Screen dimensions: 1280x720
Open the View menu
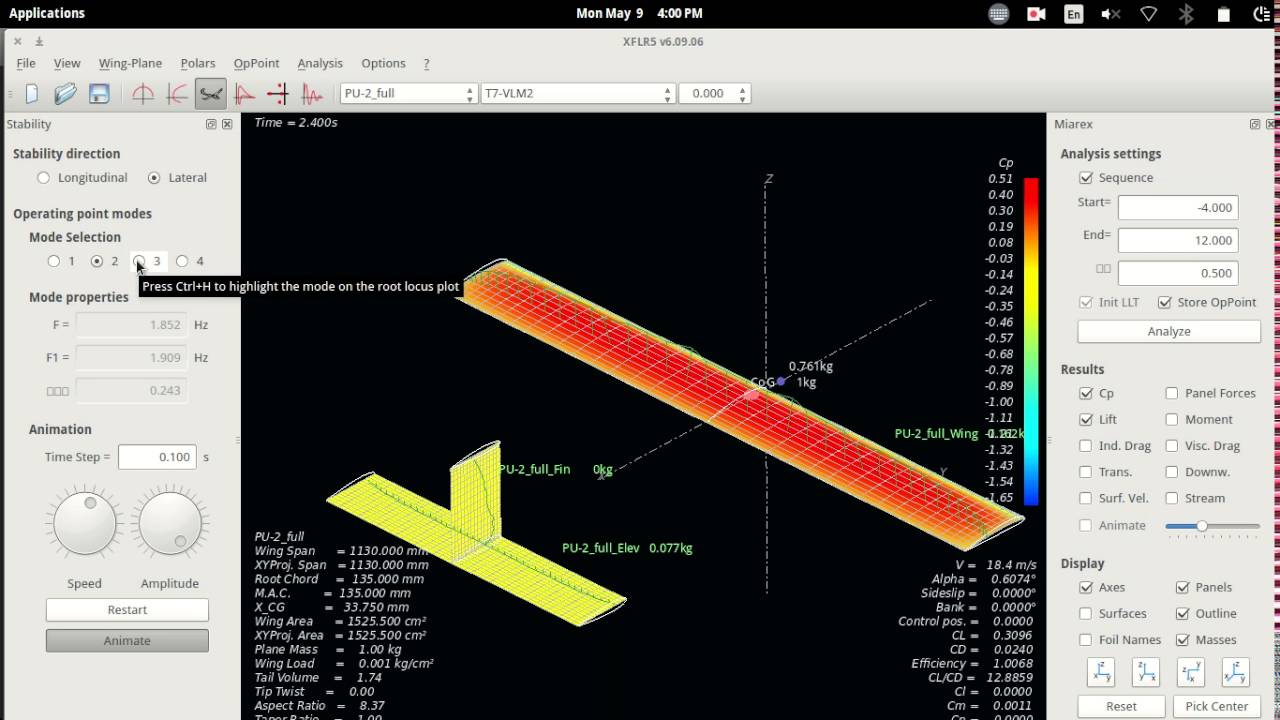click(67, 63)
